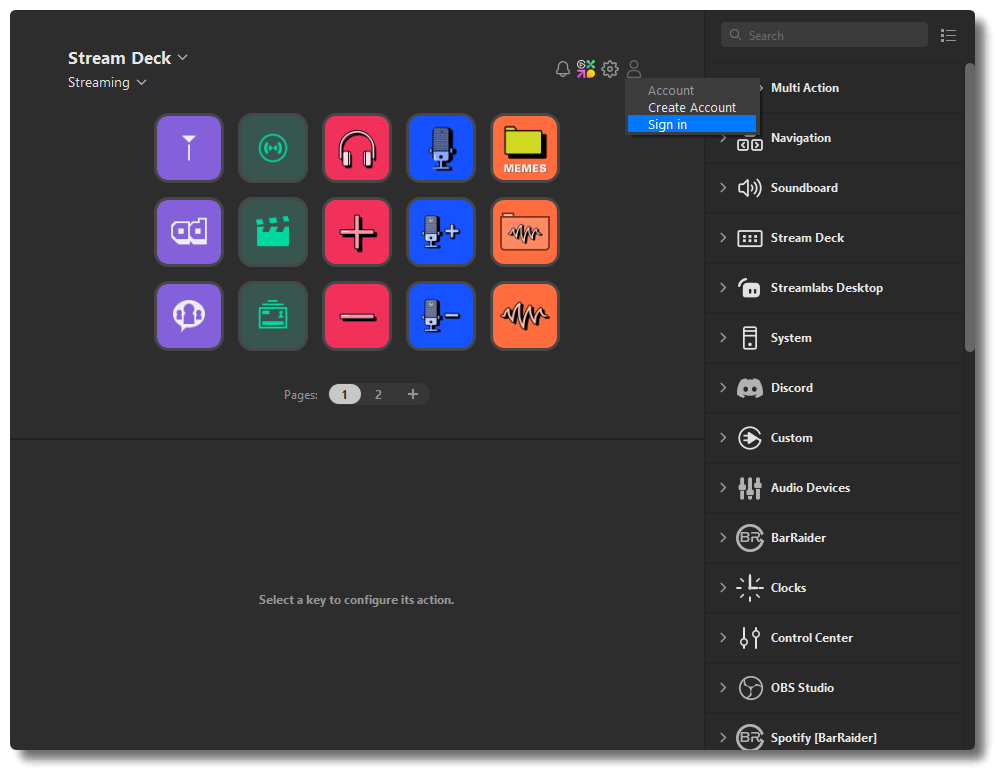Viewport: 995px width, 770px height.
Task: Click the Multi Action category label
Action: 805,88
